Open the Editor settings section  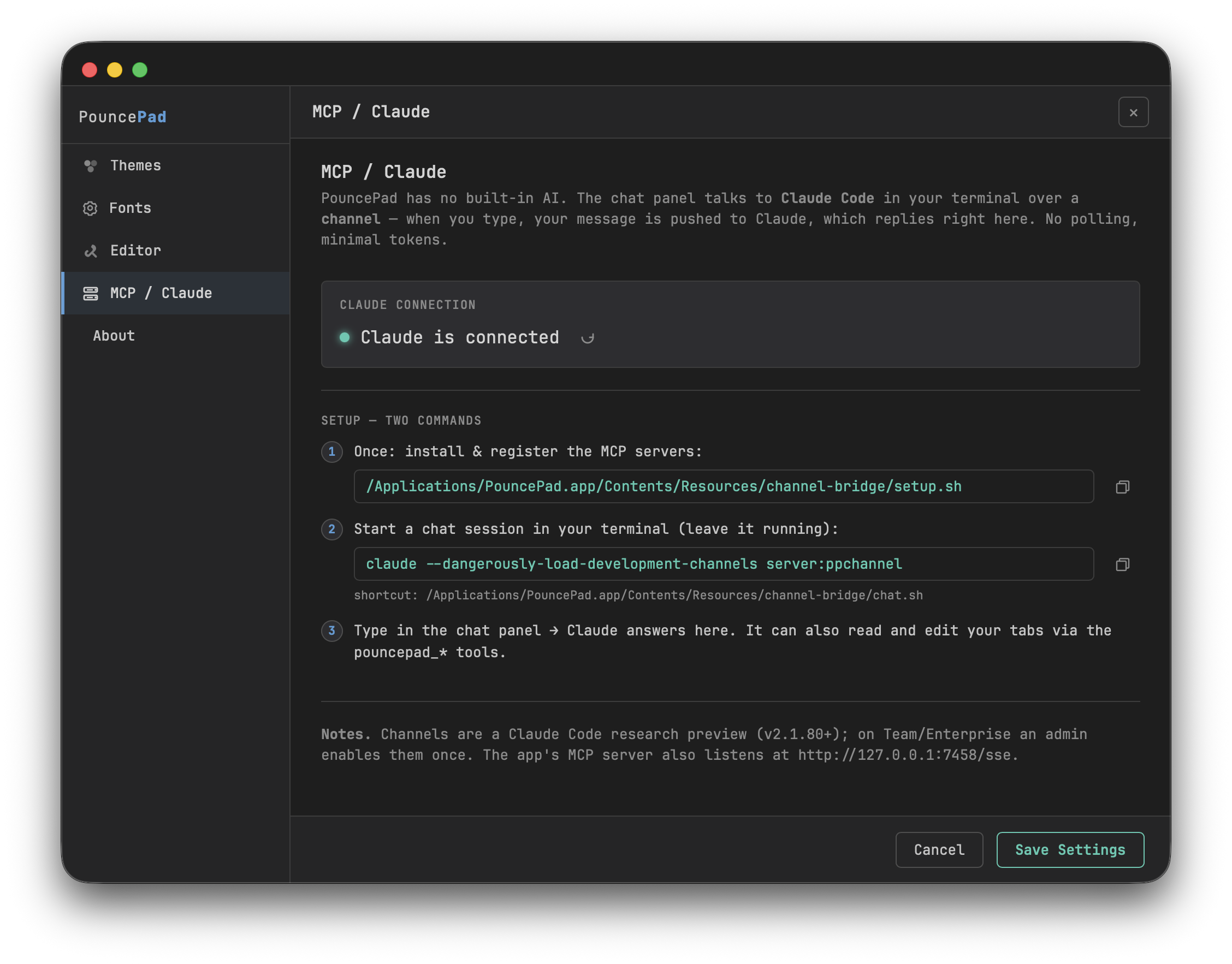click(176, 250)
